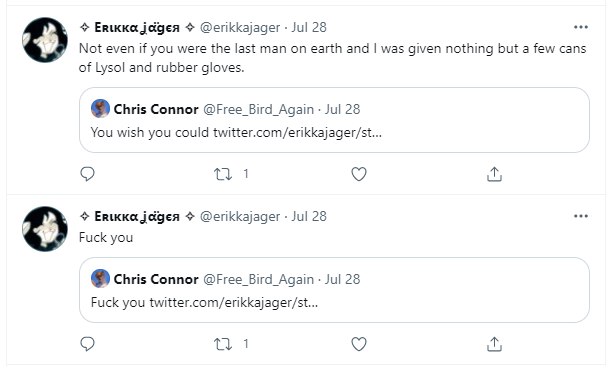Open Jul 28 timestamp of first tweet
Screen dimensions: 611x366
pyautogui.click(x=309, y=27)
